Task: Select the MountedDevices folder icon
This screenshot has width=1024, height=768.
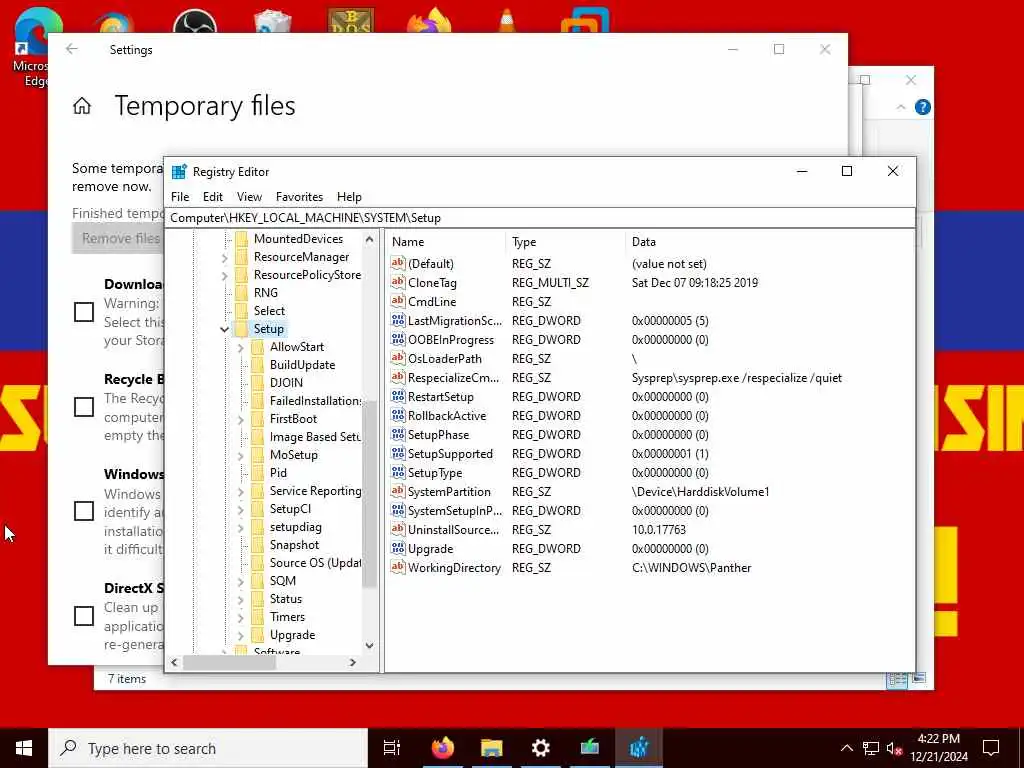Action: coord(241,239)
